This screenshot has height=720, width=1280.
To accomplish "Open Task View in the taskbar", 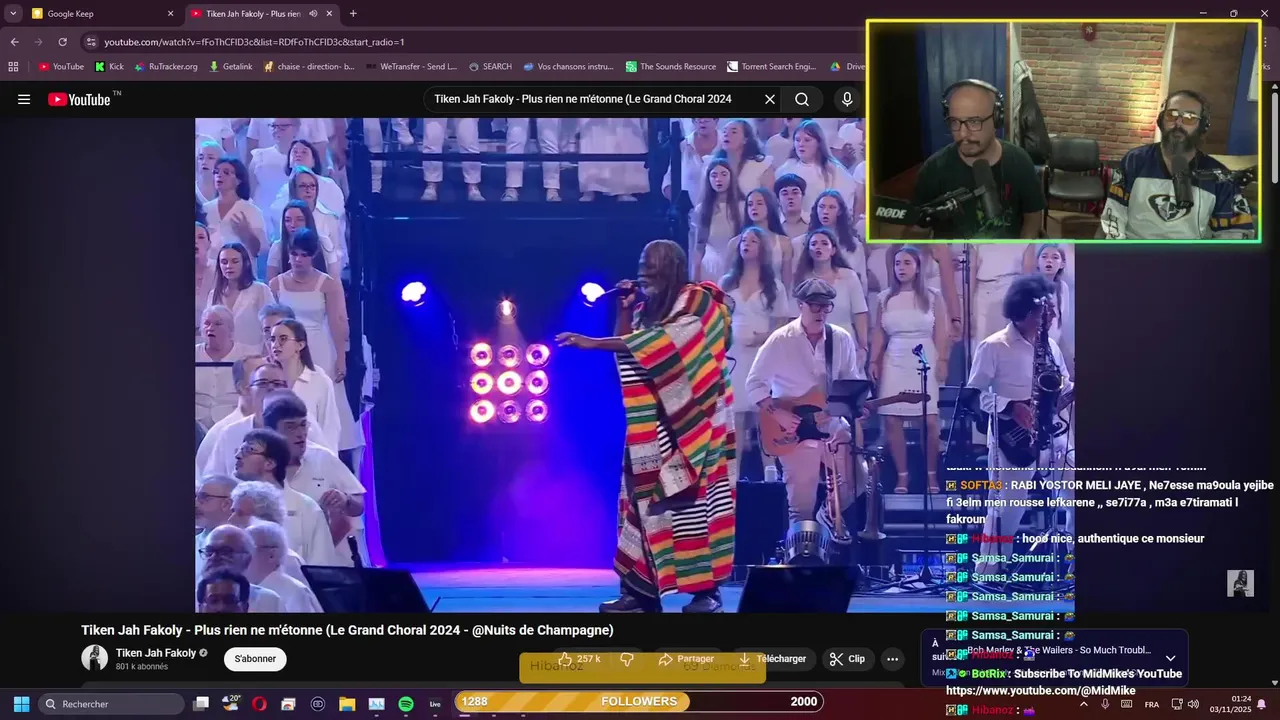I will (x=201, y=704).
